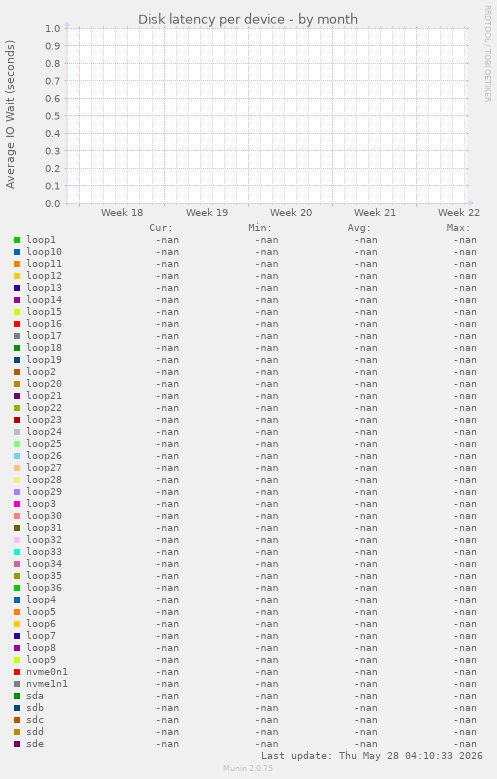Click the 'loop7' legend label

[x=41, y=636]
